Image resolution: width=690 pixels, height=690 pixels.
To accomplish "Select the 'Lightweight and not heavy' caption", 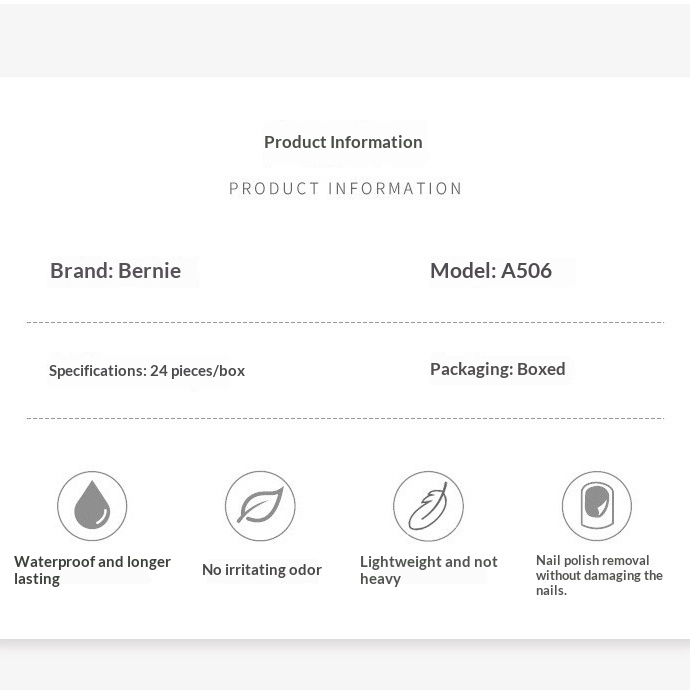I will 429,570.
